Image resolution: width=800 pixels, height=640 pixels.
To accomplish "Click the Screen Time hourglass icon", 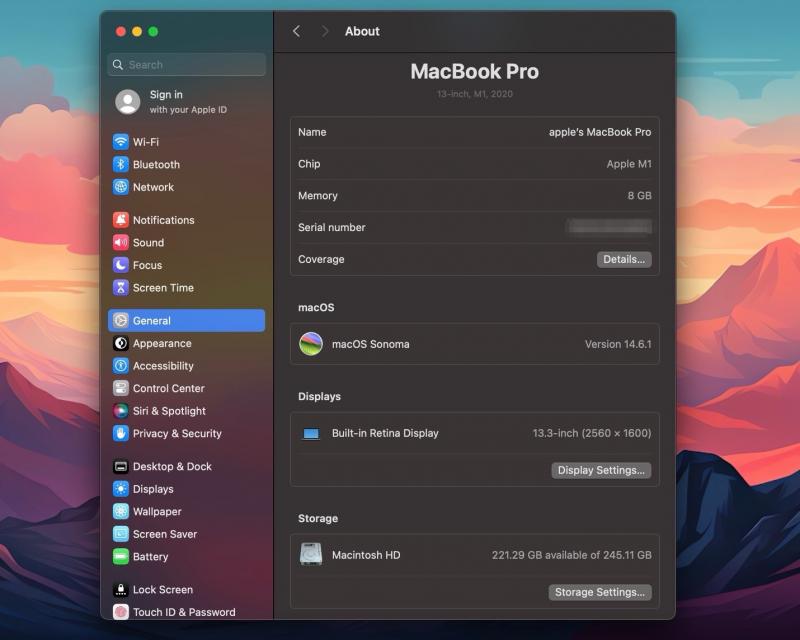I will (121, 288).
